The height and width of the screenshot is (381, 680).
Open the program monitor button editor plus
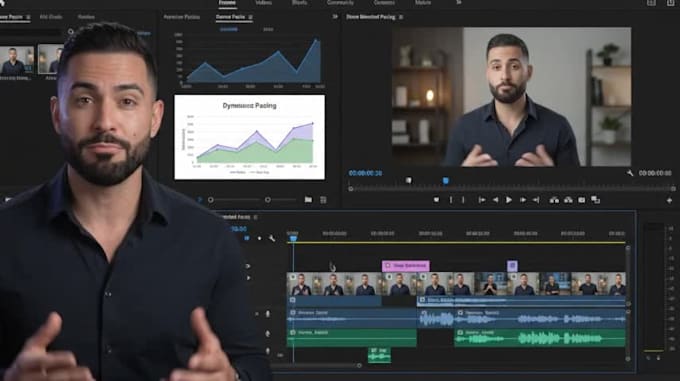pos(669,200)
